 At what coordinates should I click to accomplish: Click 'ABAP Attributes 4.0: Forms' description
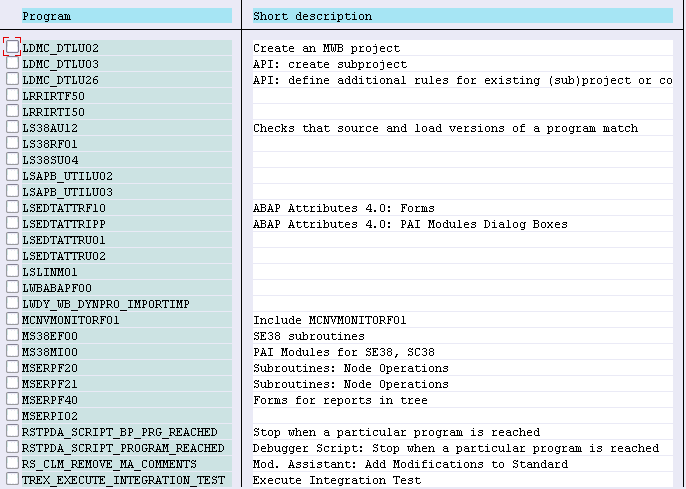(x=344, y=208)
